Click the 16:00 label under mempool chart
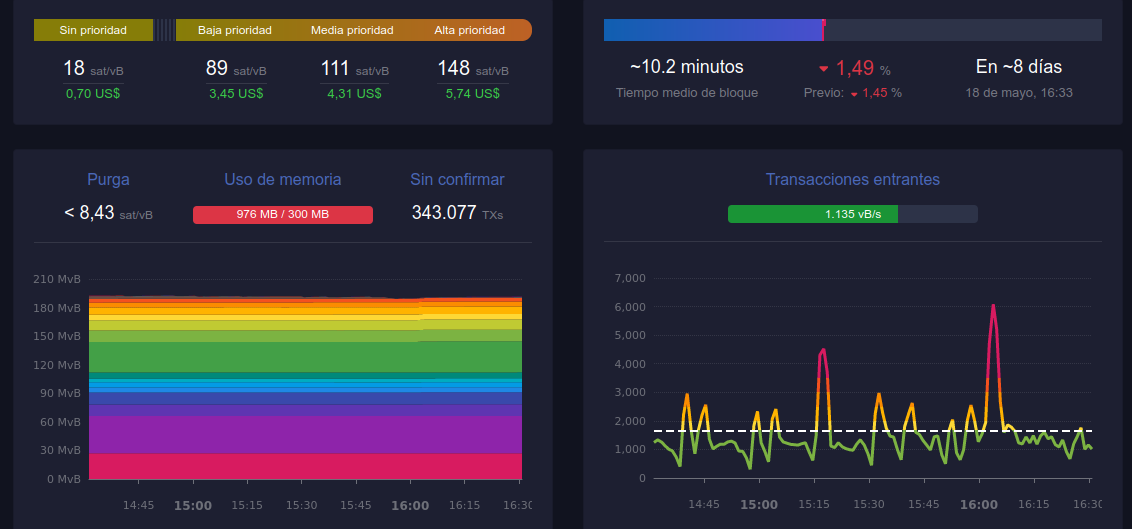Image resolution: width=1132 pixels, height=529 pixels. [410, 505]
